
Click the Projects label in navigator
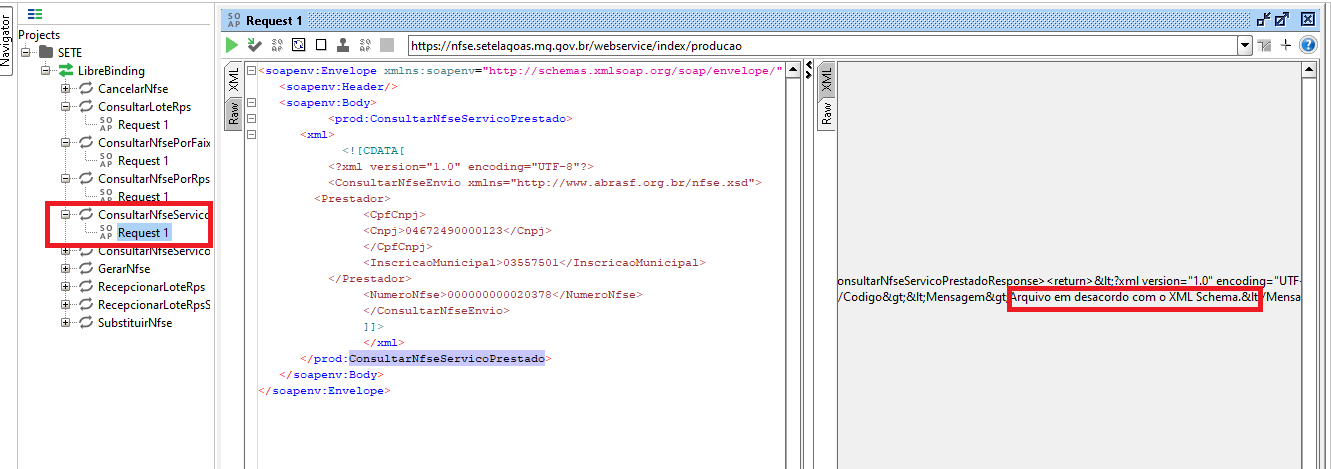39,34
